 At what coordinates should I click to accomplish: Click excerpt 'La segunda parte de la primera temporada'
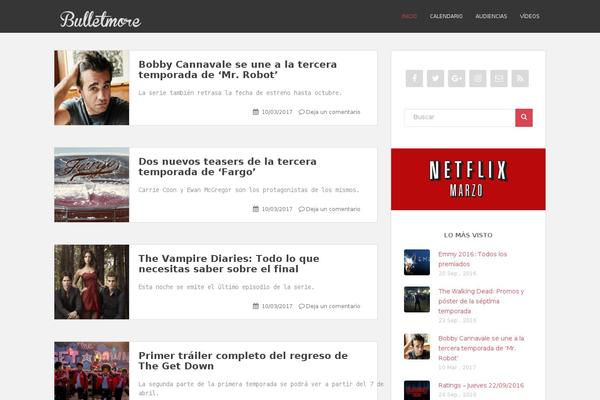point(261,389)
